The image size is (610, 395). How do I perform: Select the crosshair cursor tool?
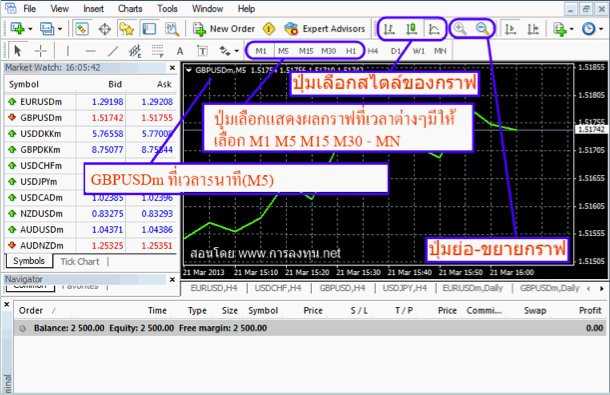(x=40, y=51)
